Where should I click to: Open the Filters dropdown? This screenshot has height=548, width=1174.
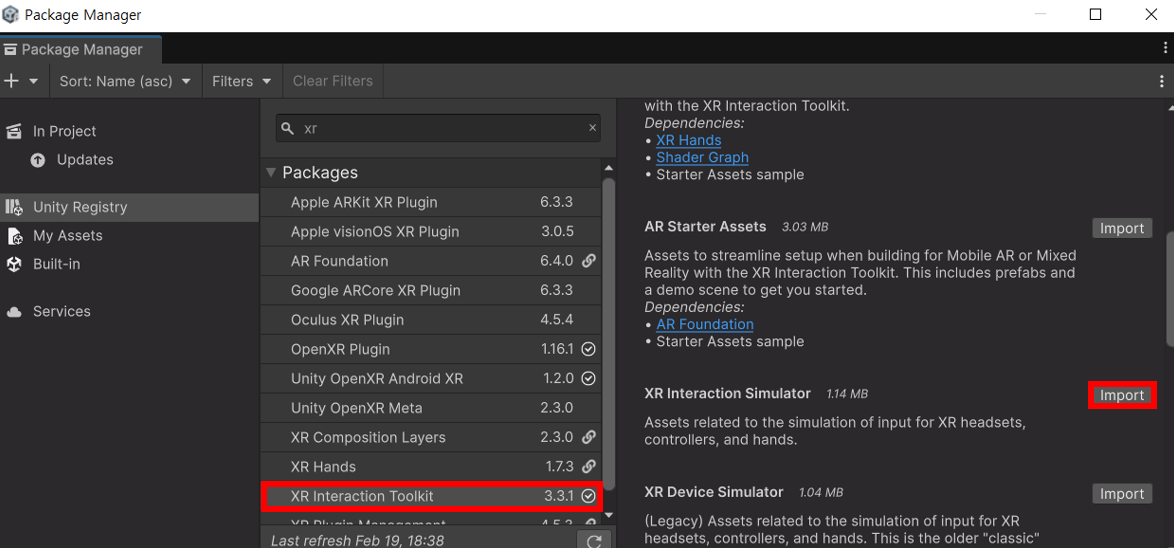coord(242,81)
